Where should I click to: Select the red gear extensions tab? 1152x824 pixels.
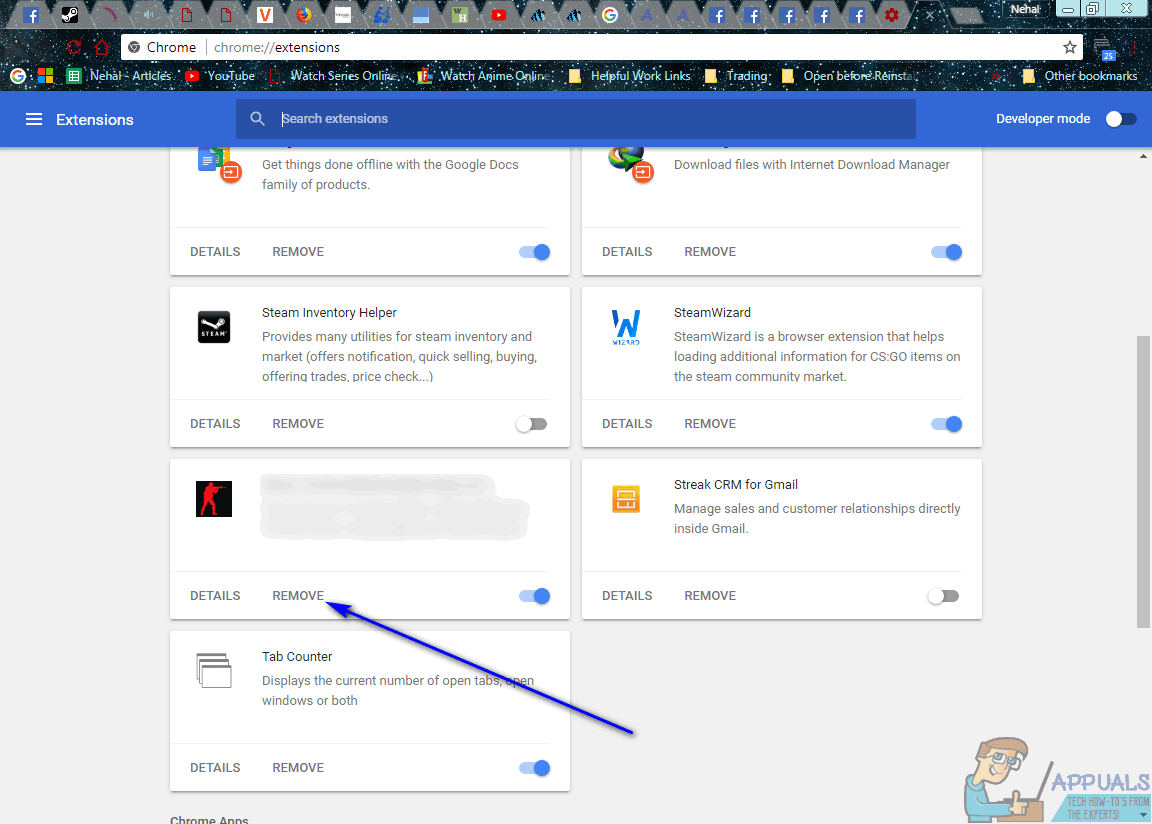coord(891,15)
